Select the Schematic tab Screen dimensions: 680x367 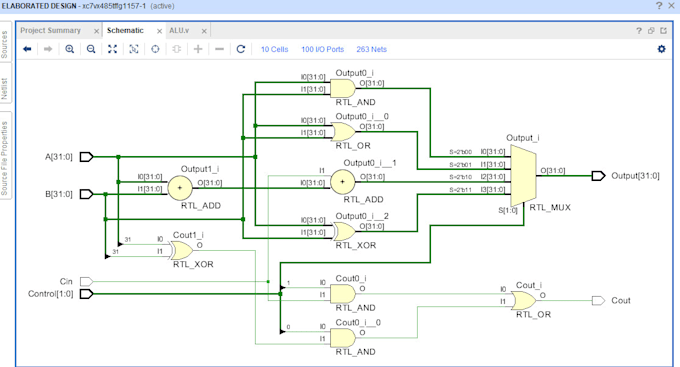125,30
